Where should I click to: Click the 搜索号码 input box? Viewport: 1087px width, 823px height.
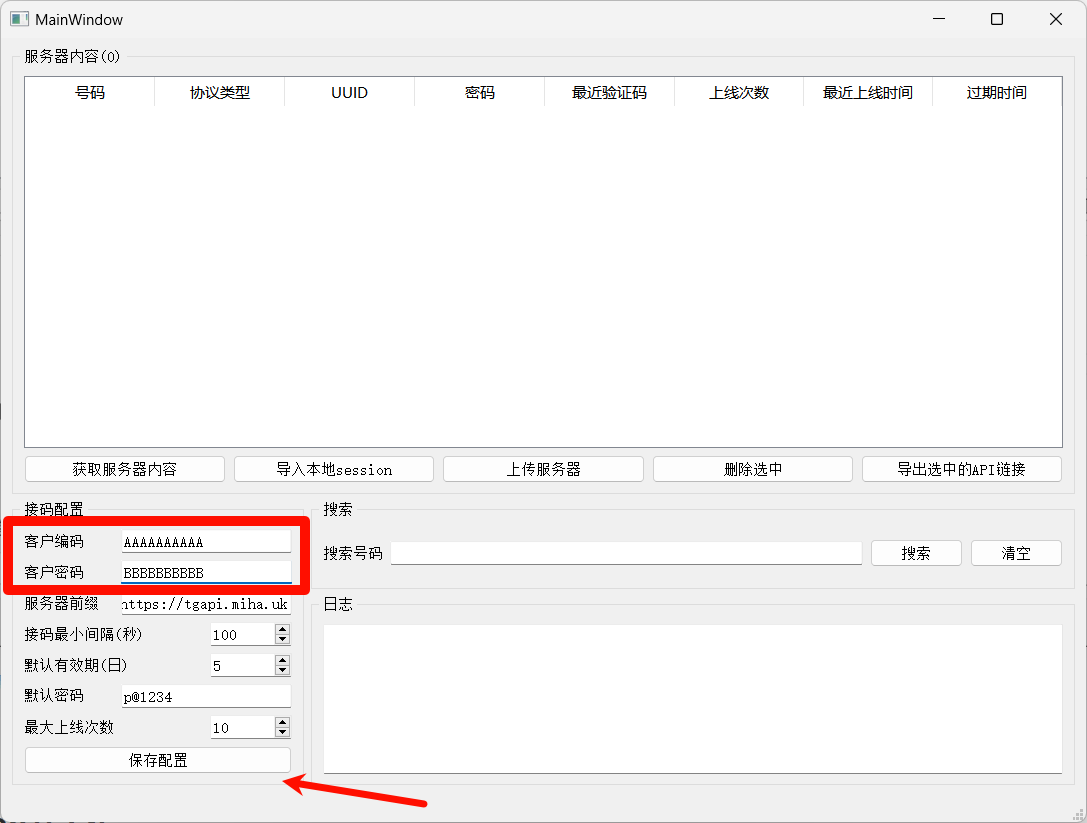[x=626, y=553]
